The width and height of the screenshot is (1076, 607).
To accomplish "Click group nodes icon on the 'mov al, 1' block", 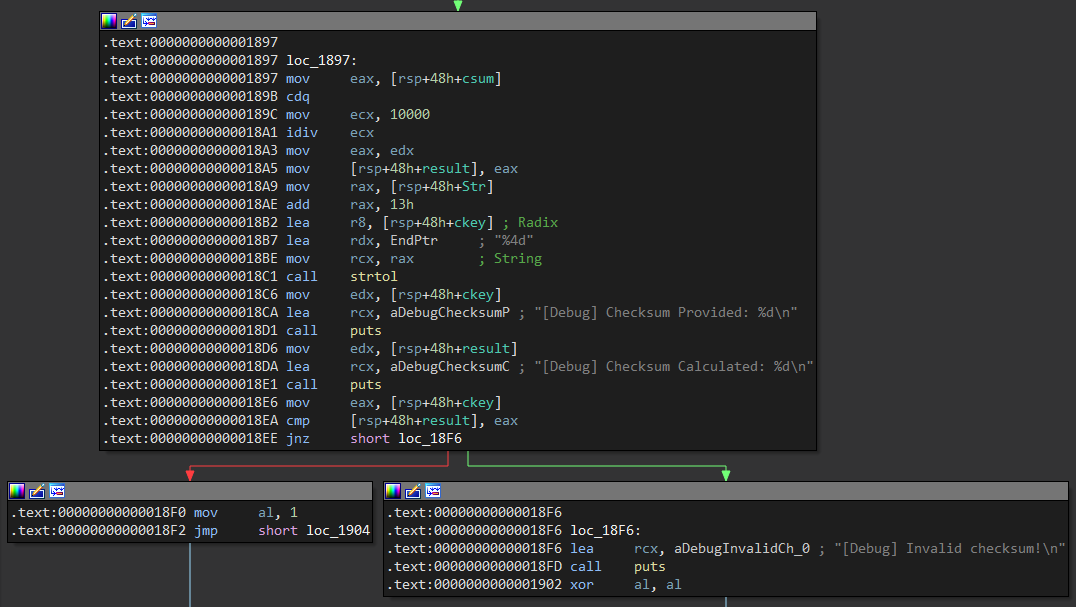I will click(x=57, y=491).
